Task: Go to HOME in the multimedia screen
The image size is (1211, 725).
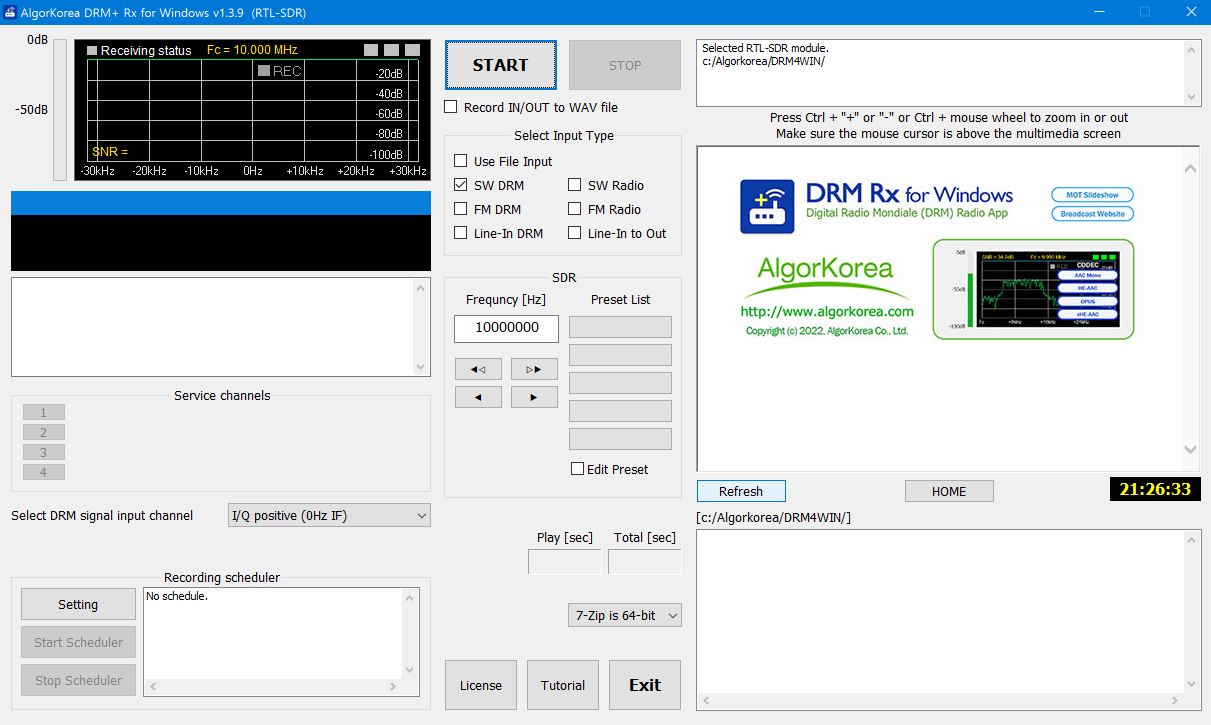Action: click(x=949, y=491)
